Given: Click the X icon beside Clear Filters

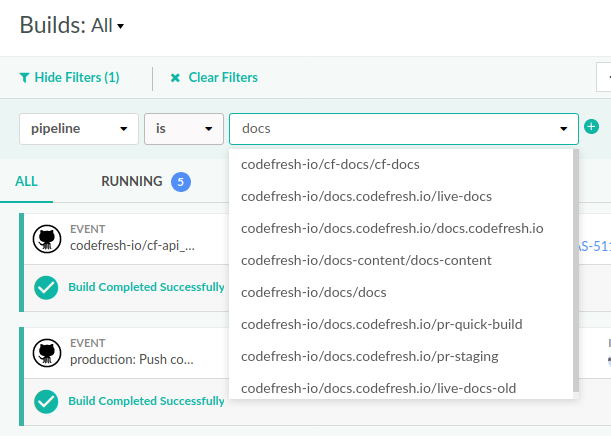Looking at the screenshot, I should (x=175, y=77).
